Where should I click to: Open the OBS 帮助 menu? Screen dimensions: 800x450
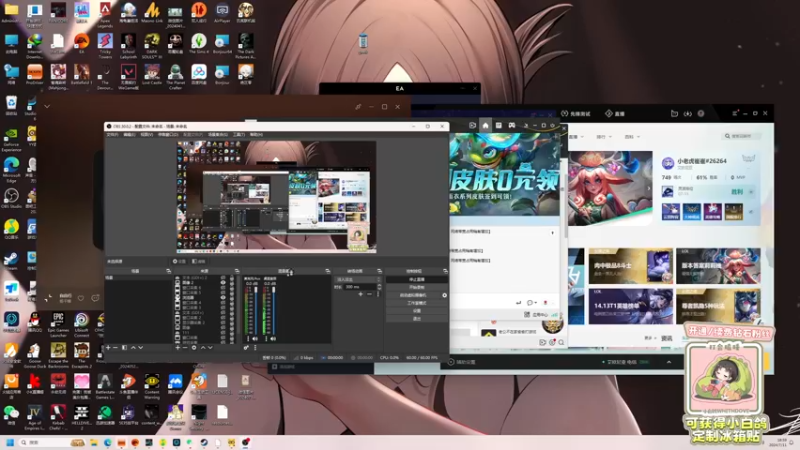coord(256,135)
